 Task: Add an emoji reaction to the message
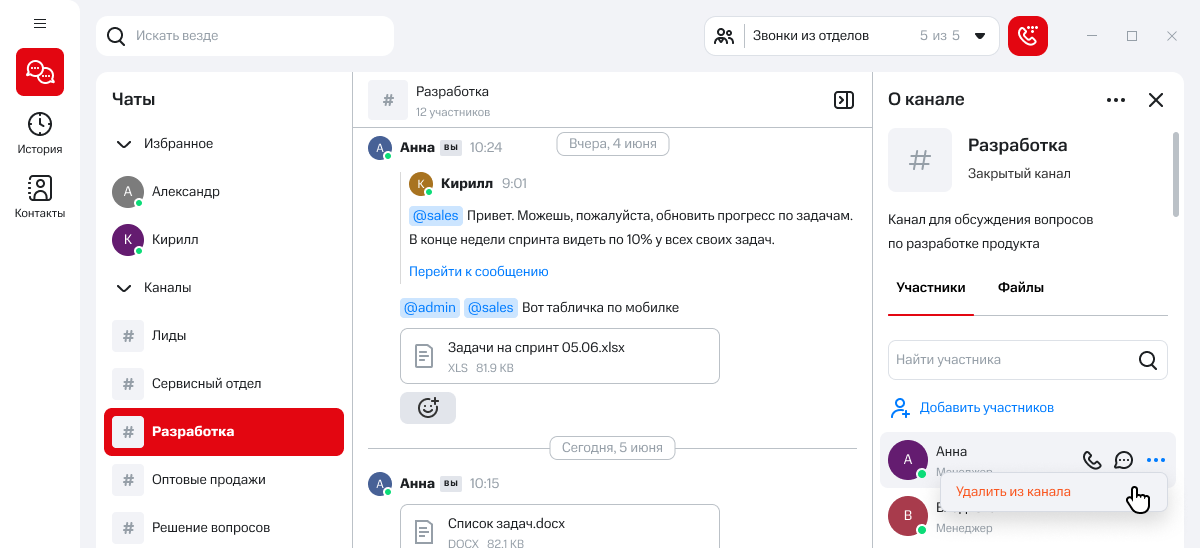[x=428, y=408]
